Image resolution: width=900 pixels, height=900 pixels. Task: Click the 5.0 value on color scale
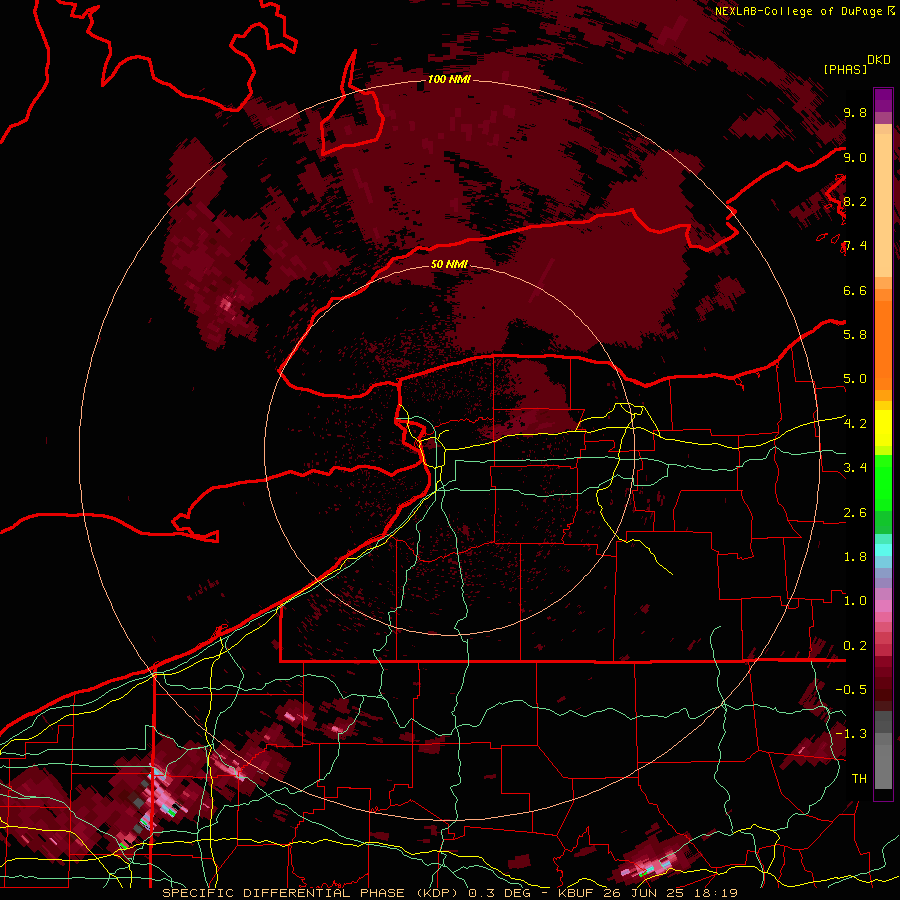(855, 379)
